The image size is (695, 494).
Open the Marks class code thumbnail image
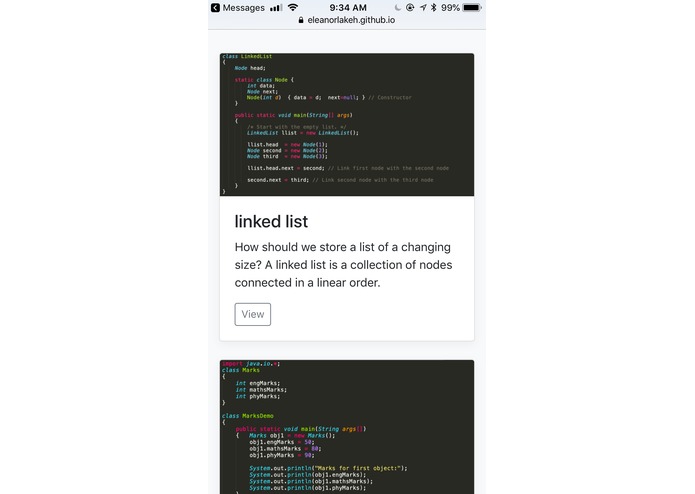tap(347, 427)
